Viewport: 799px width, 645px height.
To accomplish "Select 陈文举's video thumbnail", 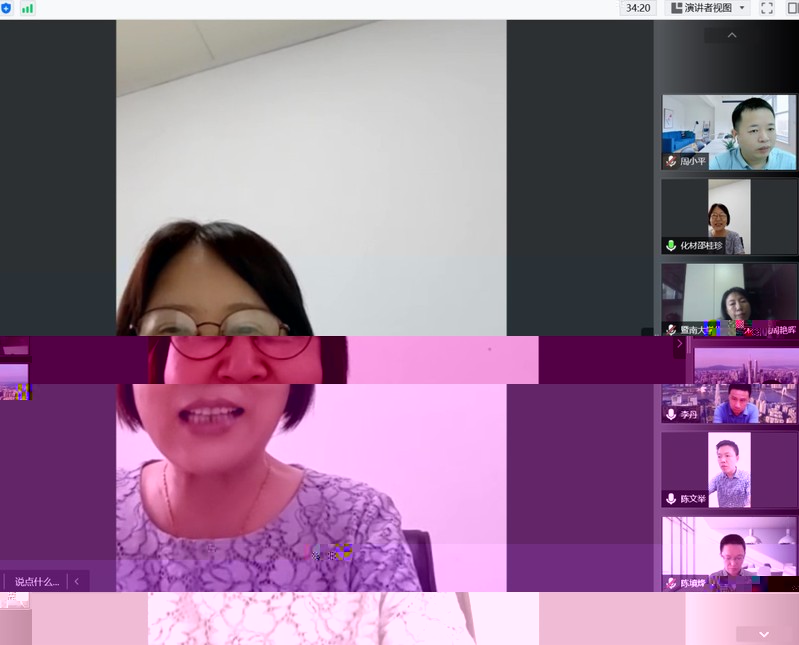I will (x=729, y=470).
